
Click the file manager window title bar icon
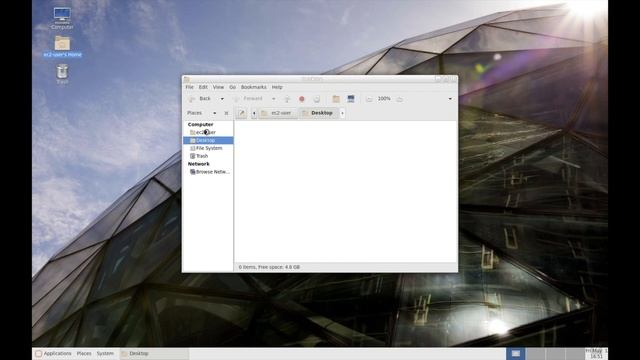[x=187, y=79]
